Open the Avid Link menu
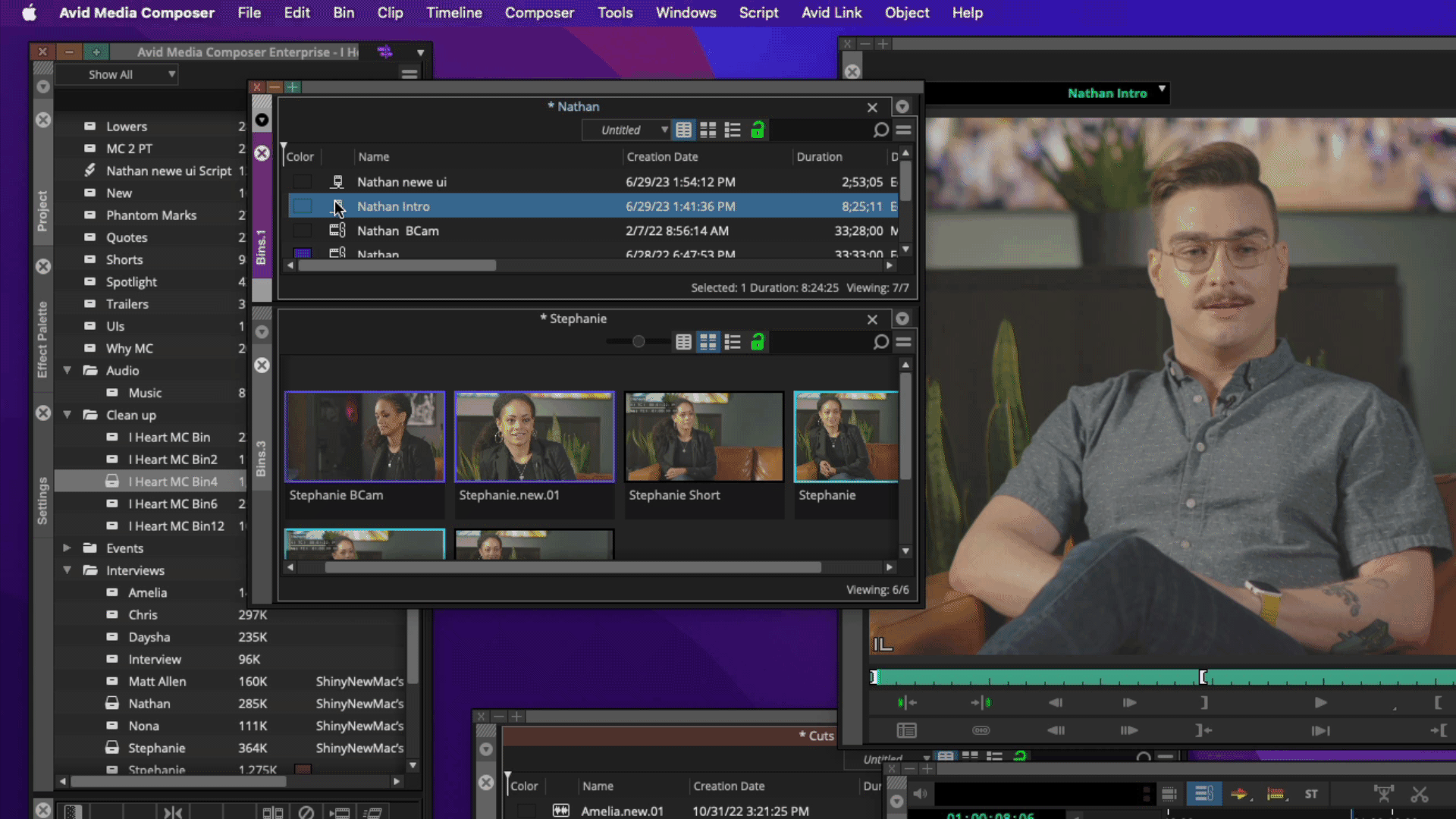This screenshot has height=819, width=1456. [x=831, y=13]
